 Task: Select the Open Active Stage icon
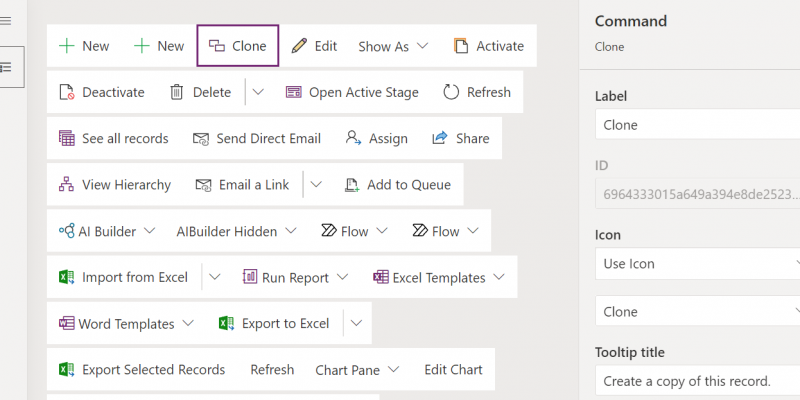click(293, 92)
